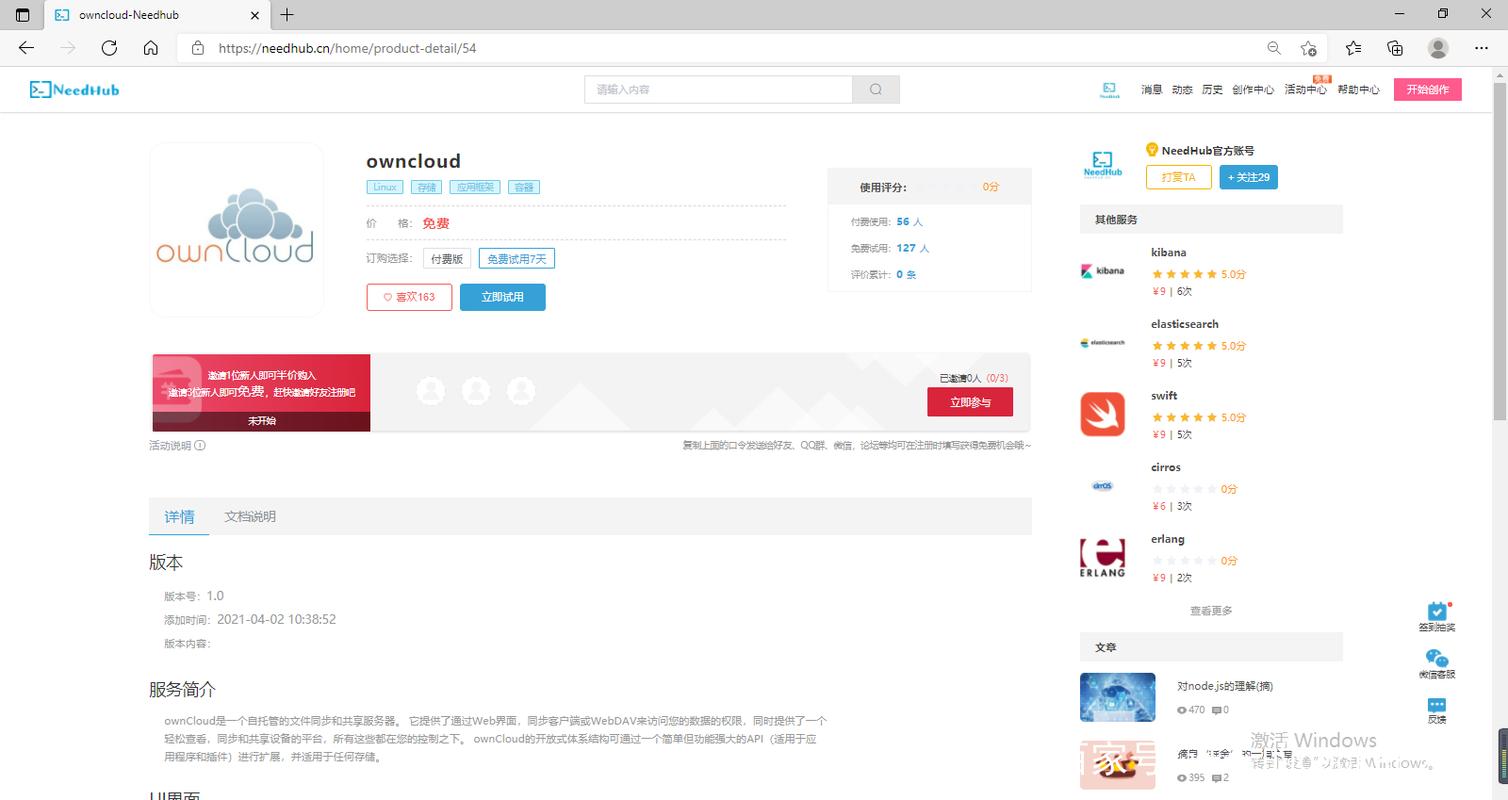Click the NeedHub logo in header
1508x800 pixels.
coord(75,90)
